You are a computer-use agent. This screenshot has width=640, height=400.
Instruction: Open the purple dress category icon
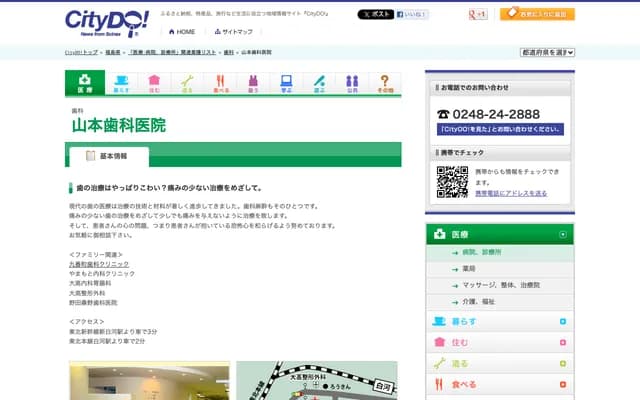point(253,84)
